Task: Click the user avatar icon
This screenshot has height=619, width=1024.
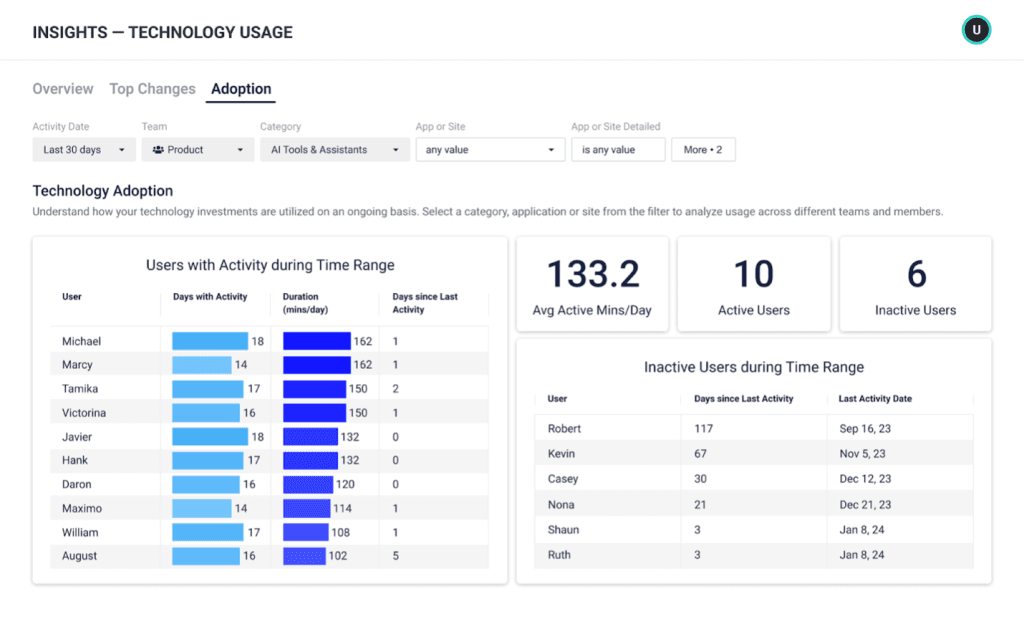Action: (976, 31)
